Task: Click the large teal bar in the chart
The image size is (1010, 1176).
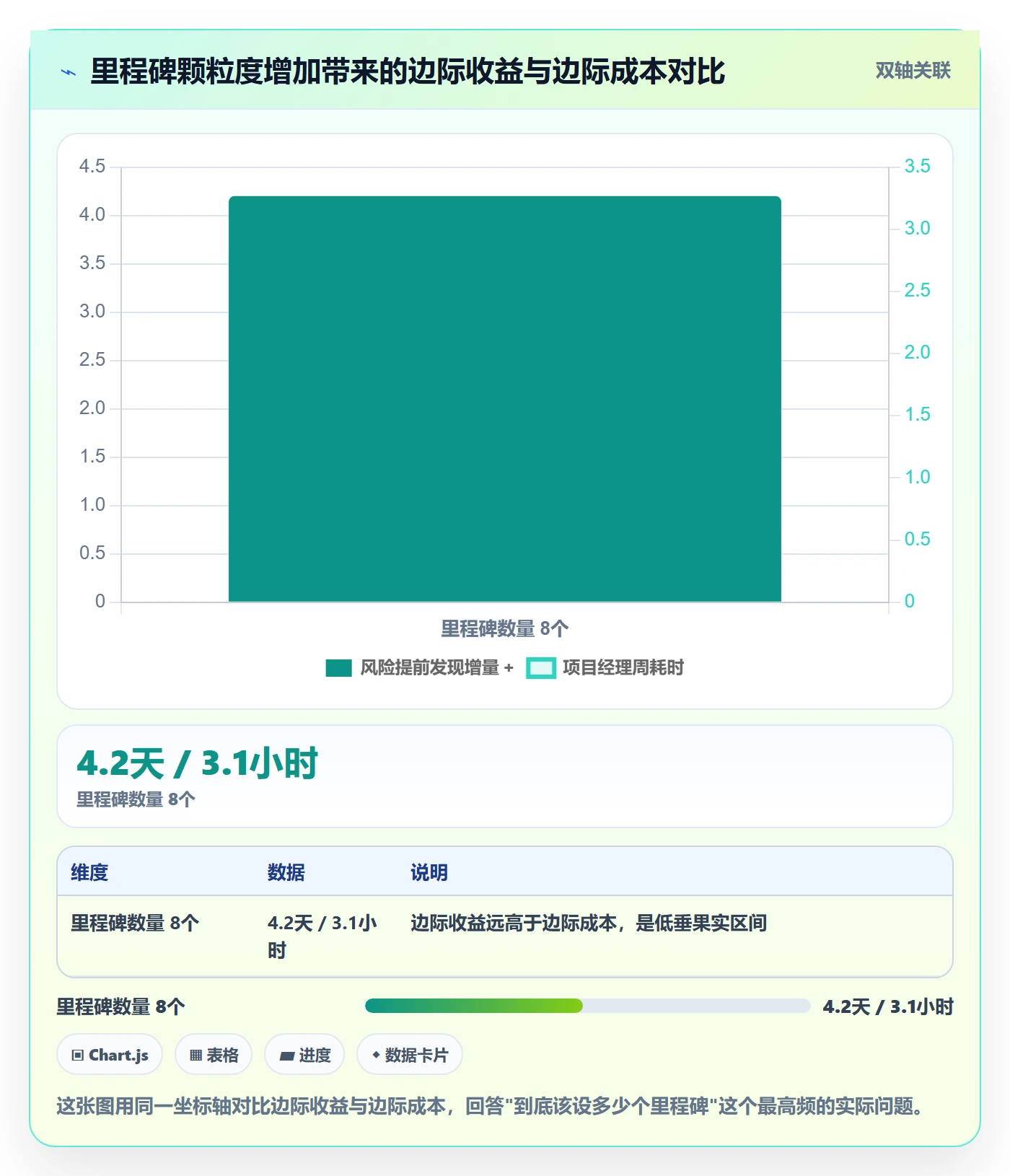Action: click(505, 398)
